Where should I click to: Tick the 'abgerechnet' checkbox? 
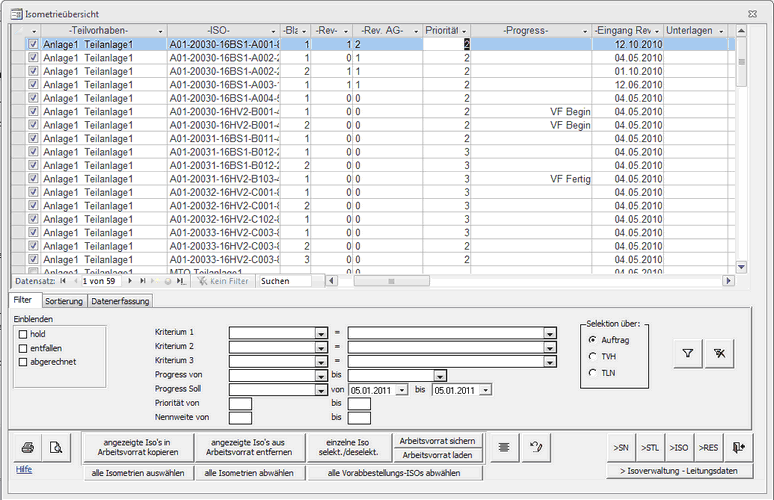(24, 361)
